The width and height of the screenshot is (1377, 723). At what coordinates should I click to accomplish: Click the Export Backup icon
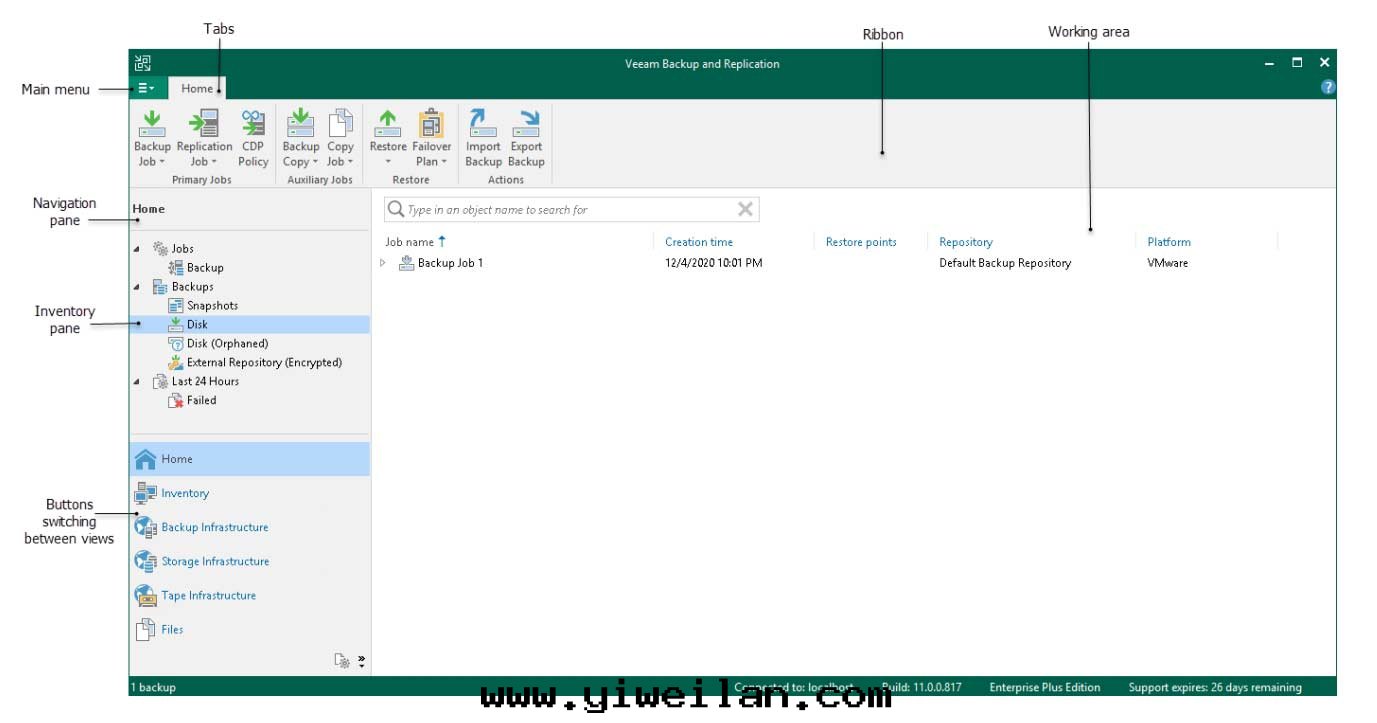526,124
